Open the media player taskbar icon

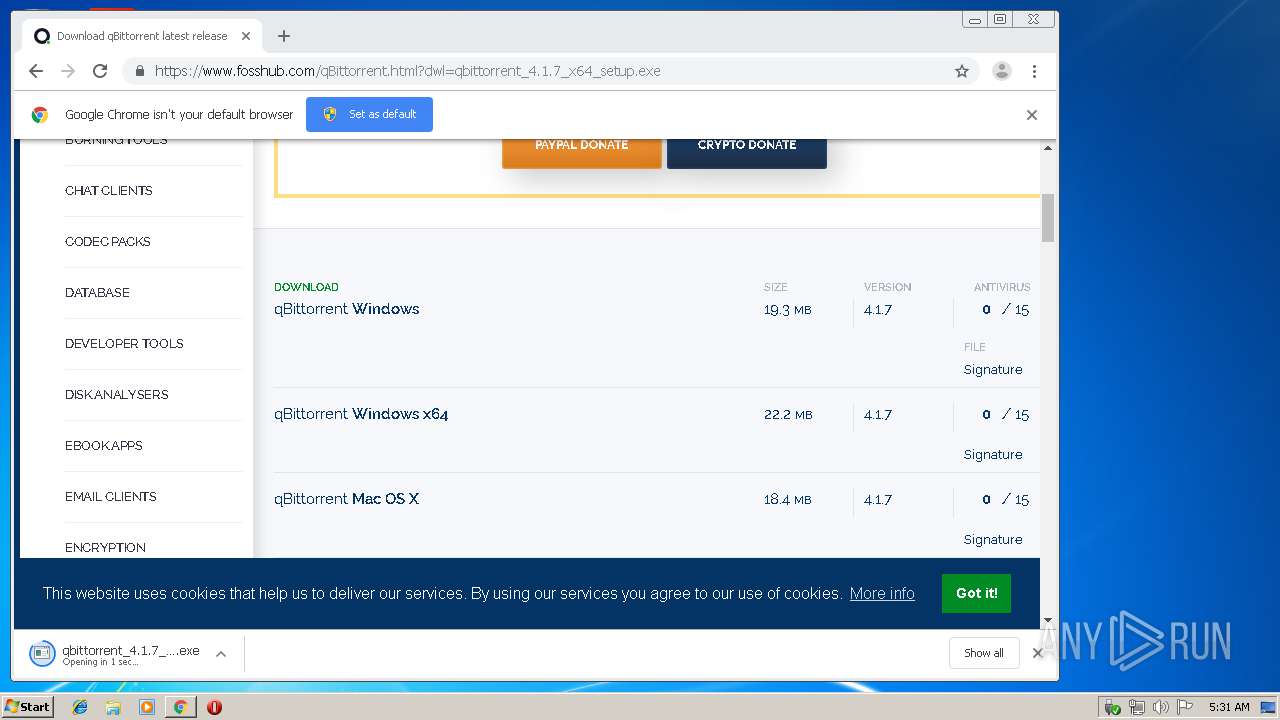click(x=147, y=707)
